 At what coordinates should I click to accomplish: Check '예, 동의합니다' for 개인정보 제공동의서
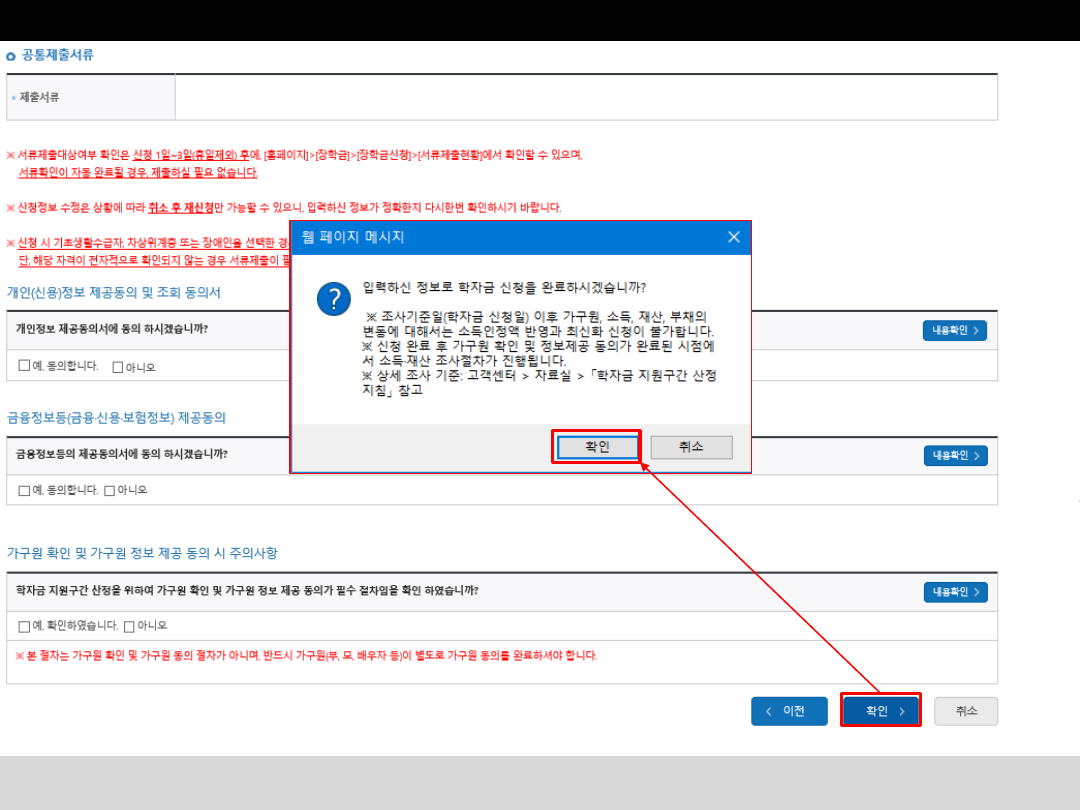(24, 366)
